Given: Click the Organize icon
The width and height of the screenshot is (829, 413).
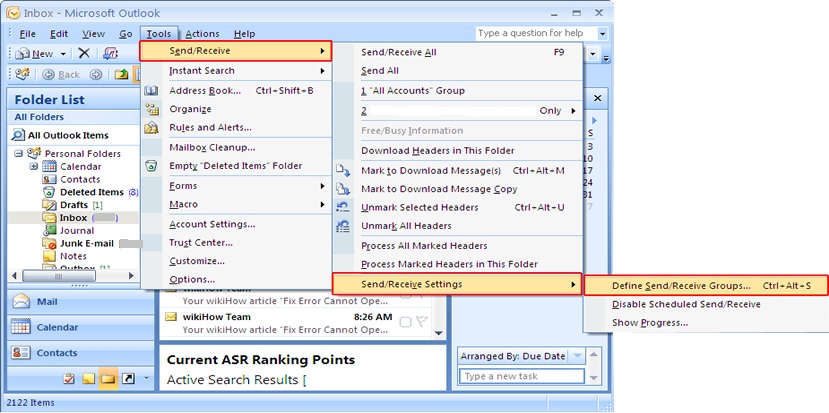Looking at the screenshot, I should pyautogui.click(x=152, y=109).
